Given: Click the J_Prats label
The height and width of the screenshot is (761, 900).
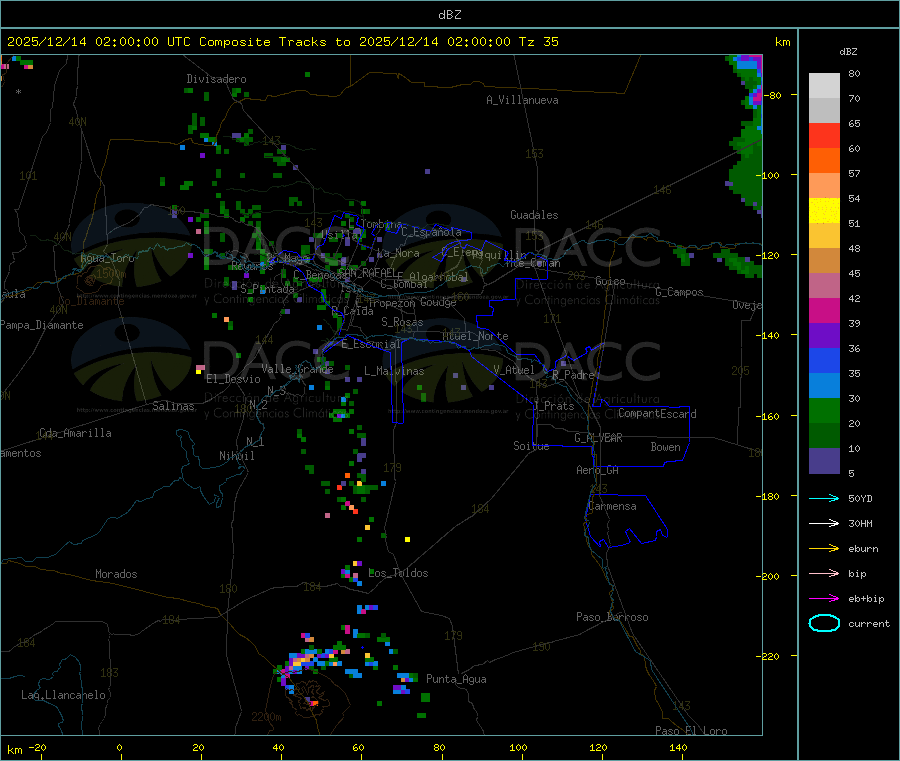Looking at the screenshot, I should tap(554, 406).
